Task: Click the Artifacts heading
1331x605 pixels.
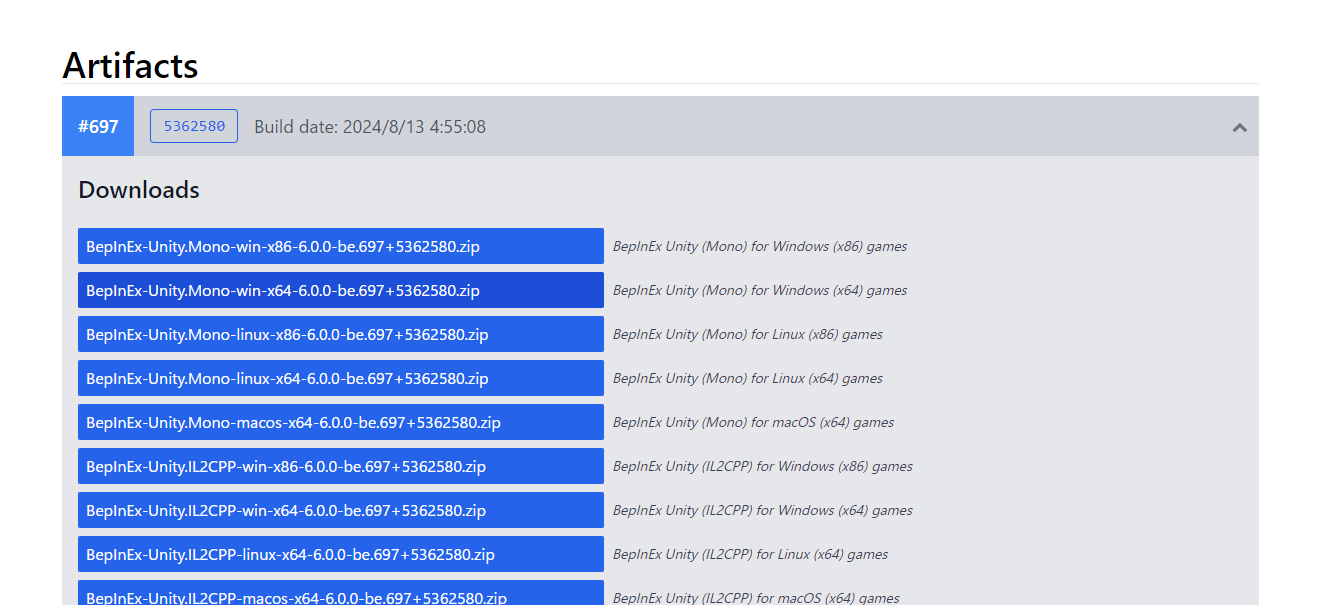Action: [x=130, y=65]
